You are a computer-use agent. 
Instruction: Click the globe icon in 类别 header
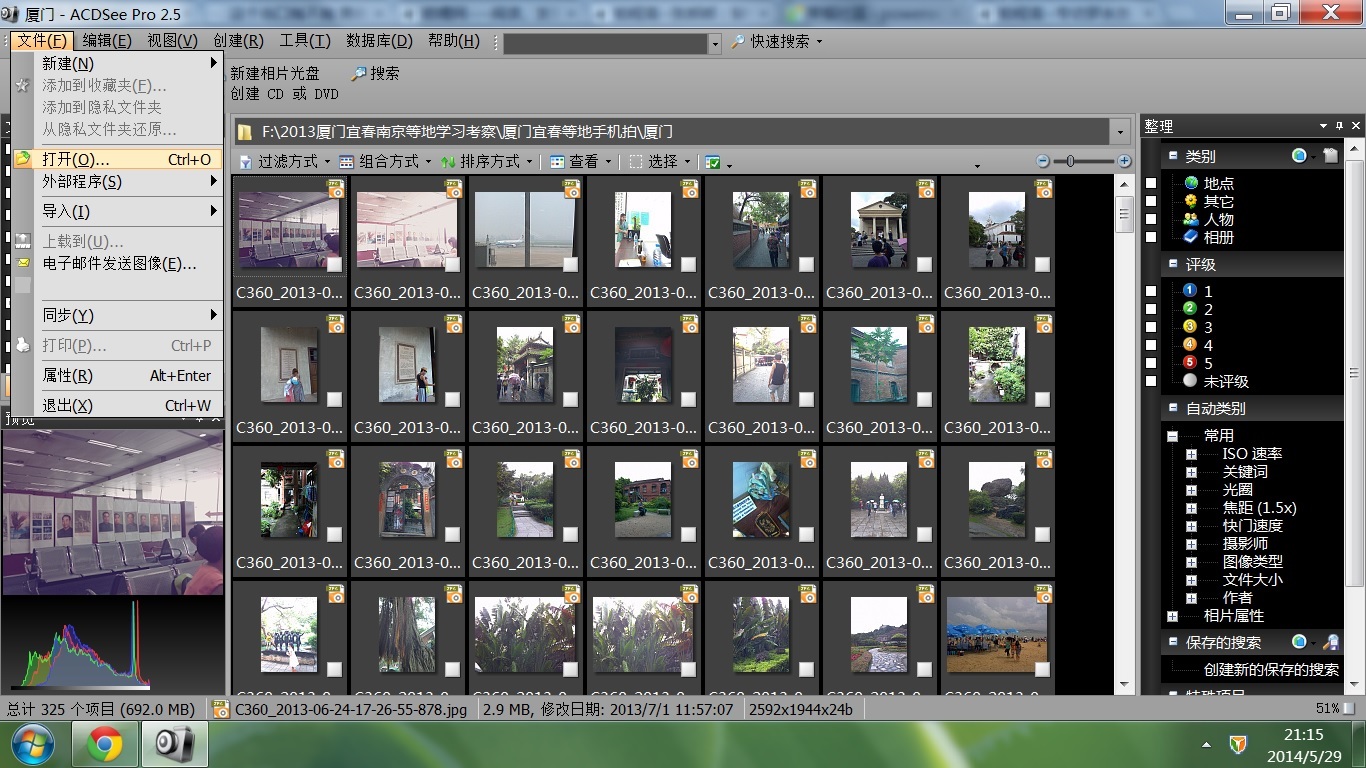[1299, 156]
